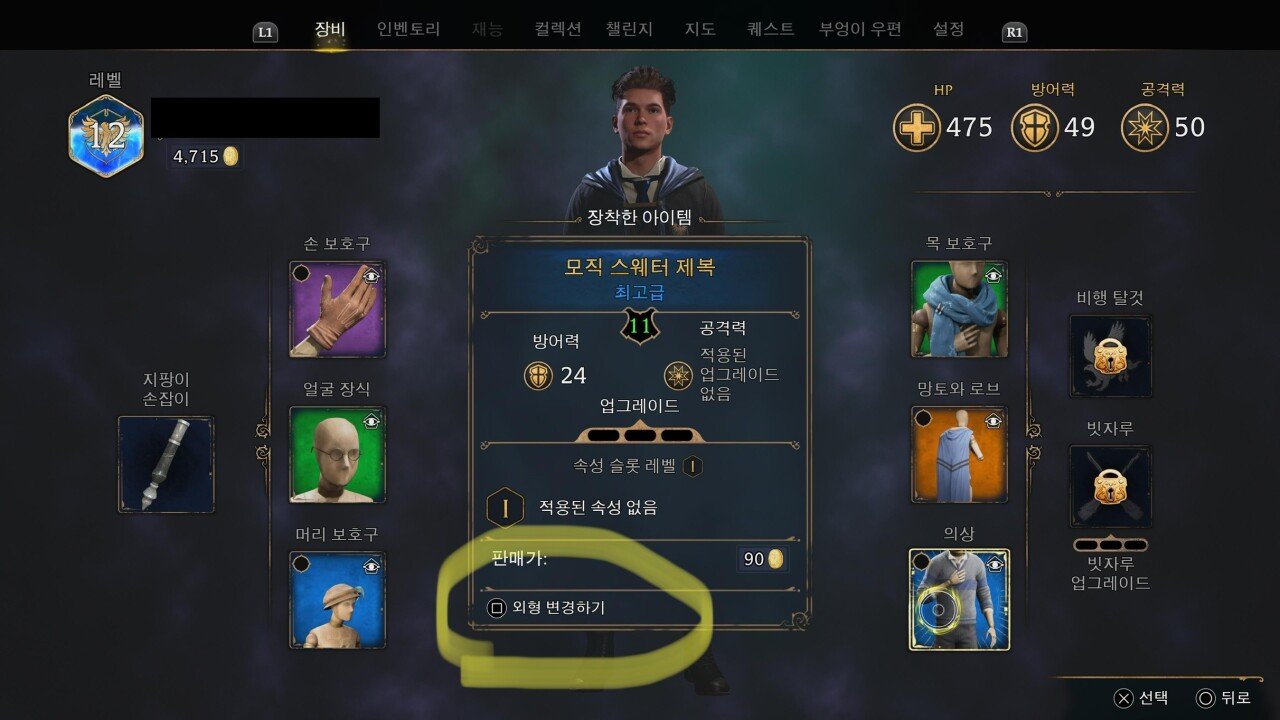Image resolution: width=1280 pixels, height=720 pixels.
Task: Select the 머리 보호구 hat slot
Action: (x=338, y=600)
